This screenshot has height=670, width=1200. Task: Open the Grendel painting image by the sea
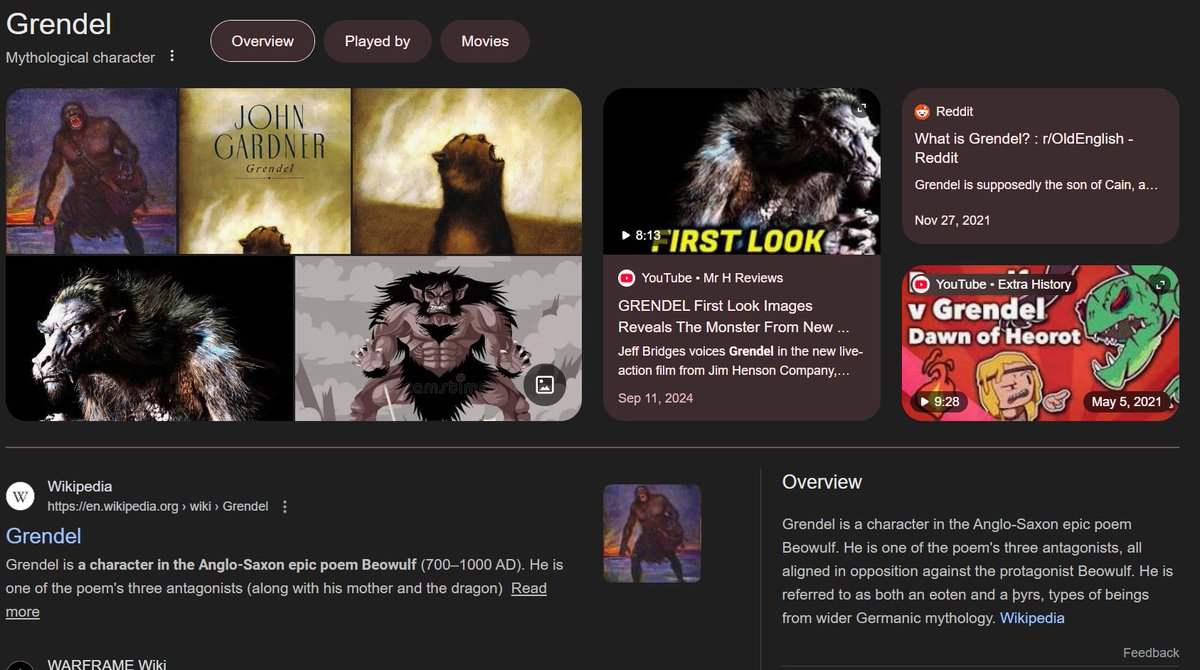click(91, 171)
